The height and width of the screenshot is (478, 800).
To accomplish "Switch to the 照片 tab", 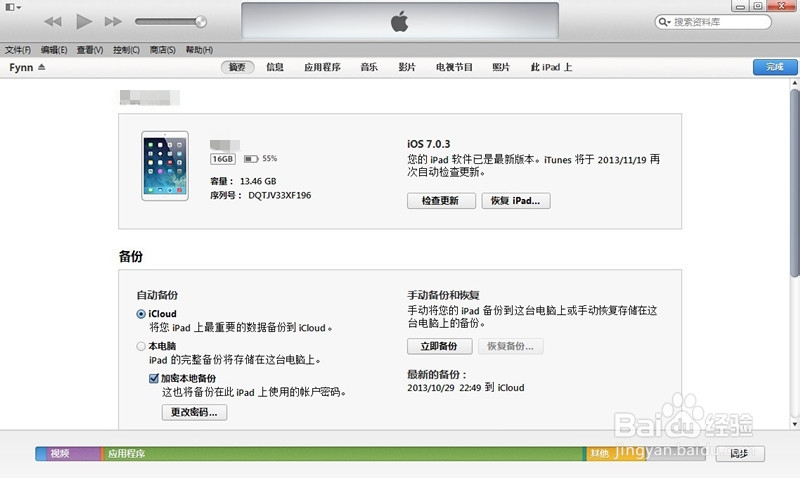I will pyautogui.click(x=501, y=67).
